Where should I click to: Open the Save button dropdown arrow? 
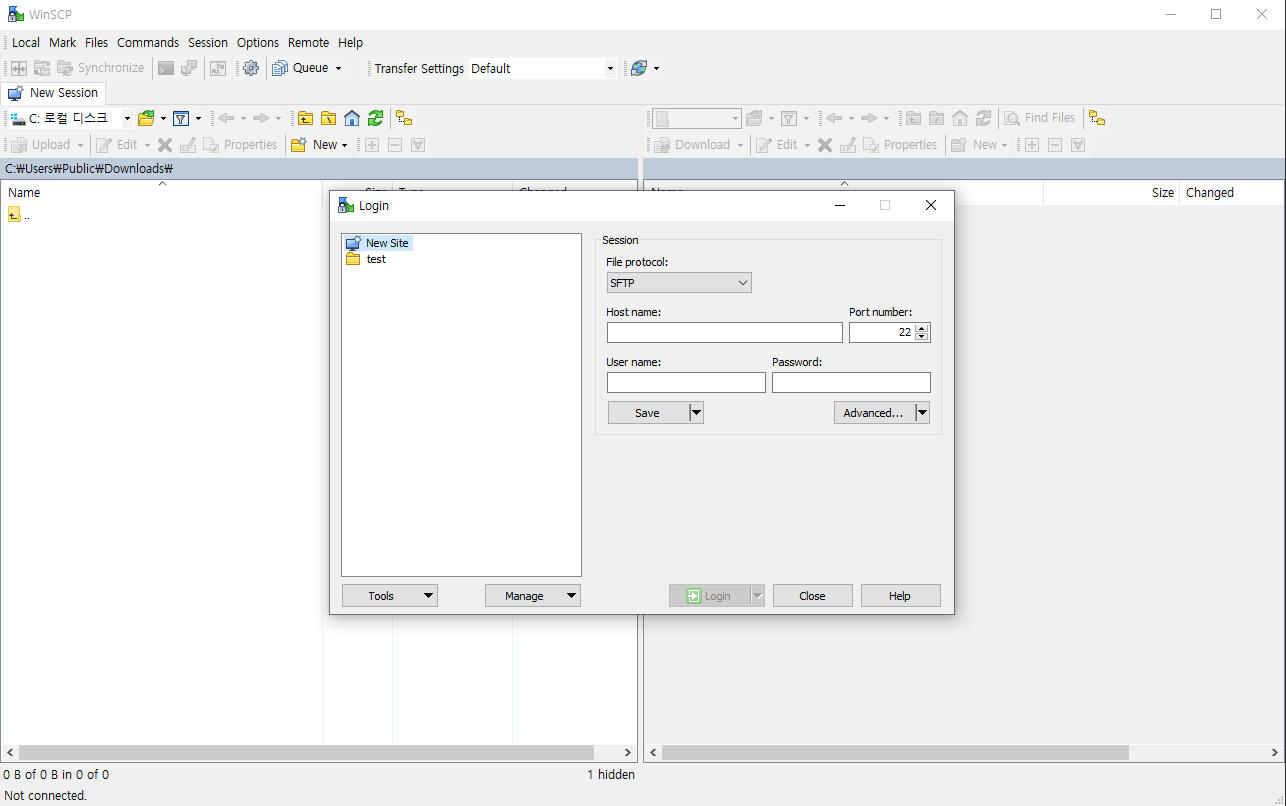coord(697,413)
